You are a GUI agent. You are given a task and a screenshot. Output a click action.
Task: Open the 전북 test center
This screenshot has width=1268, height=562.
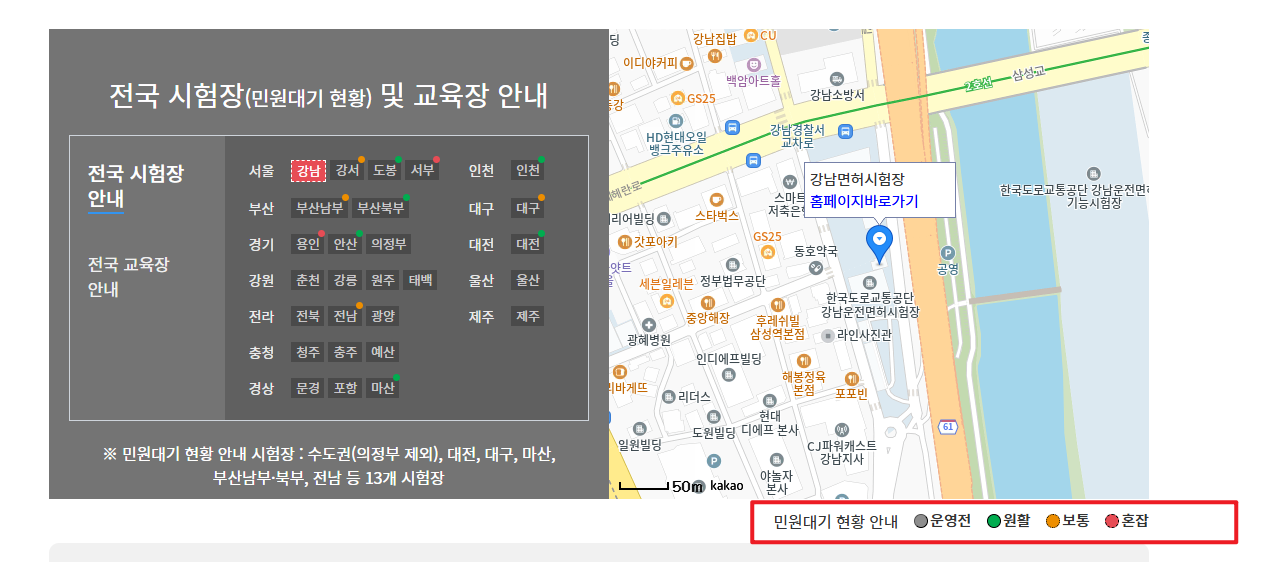point(308,316)
